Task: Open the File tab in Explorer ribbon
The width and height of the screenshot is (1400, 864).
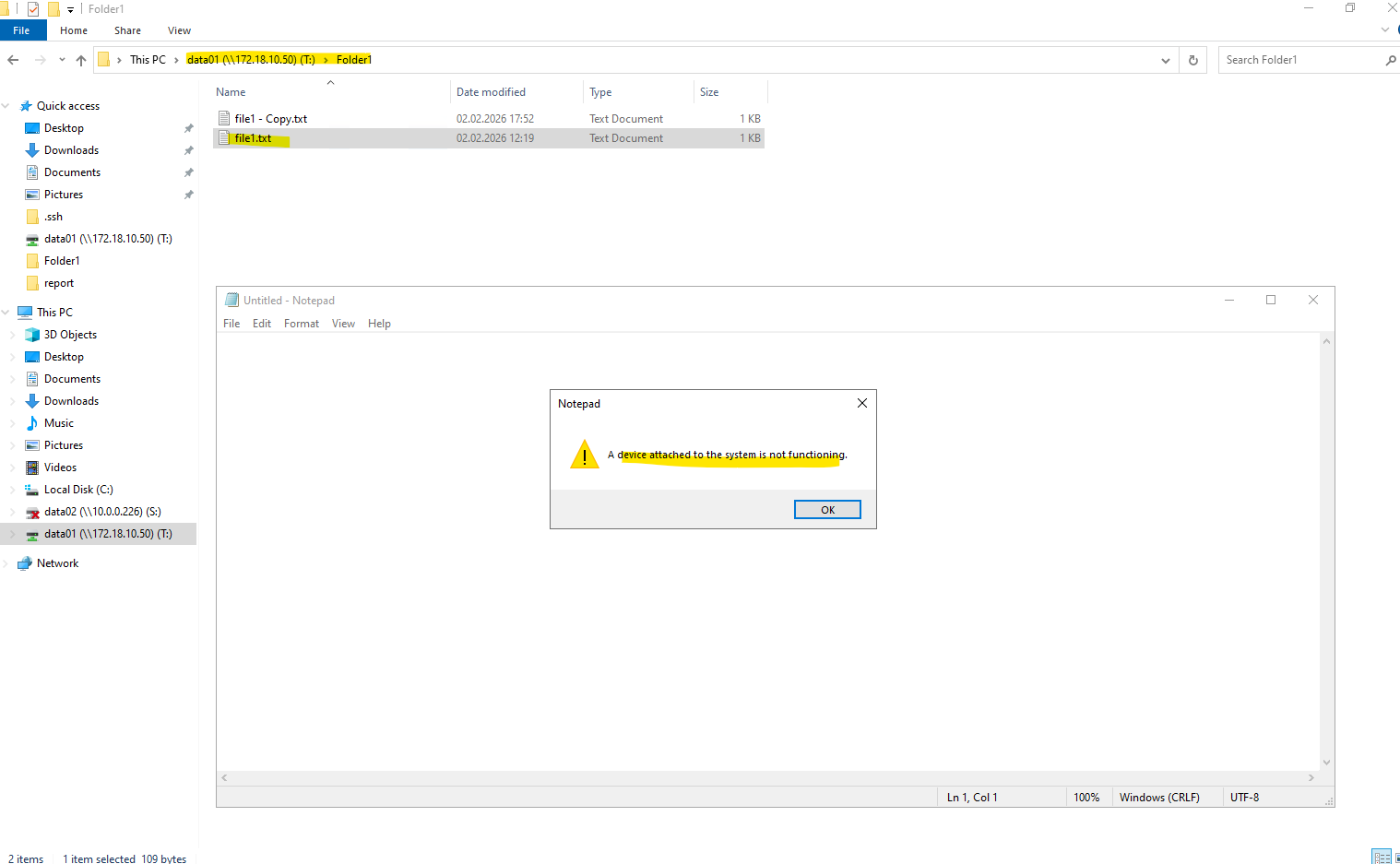Action: click(21, 30)
